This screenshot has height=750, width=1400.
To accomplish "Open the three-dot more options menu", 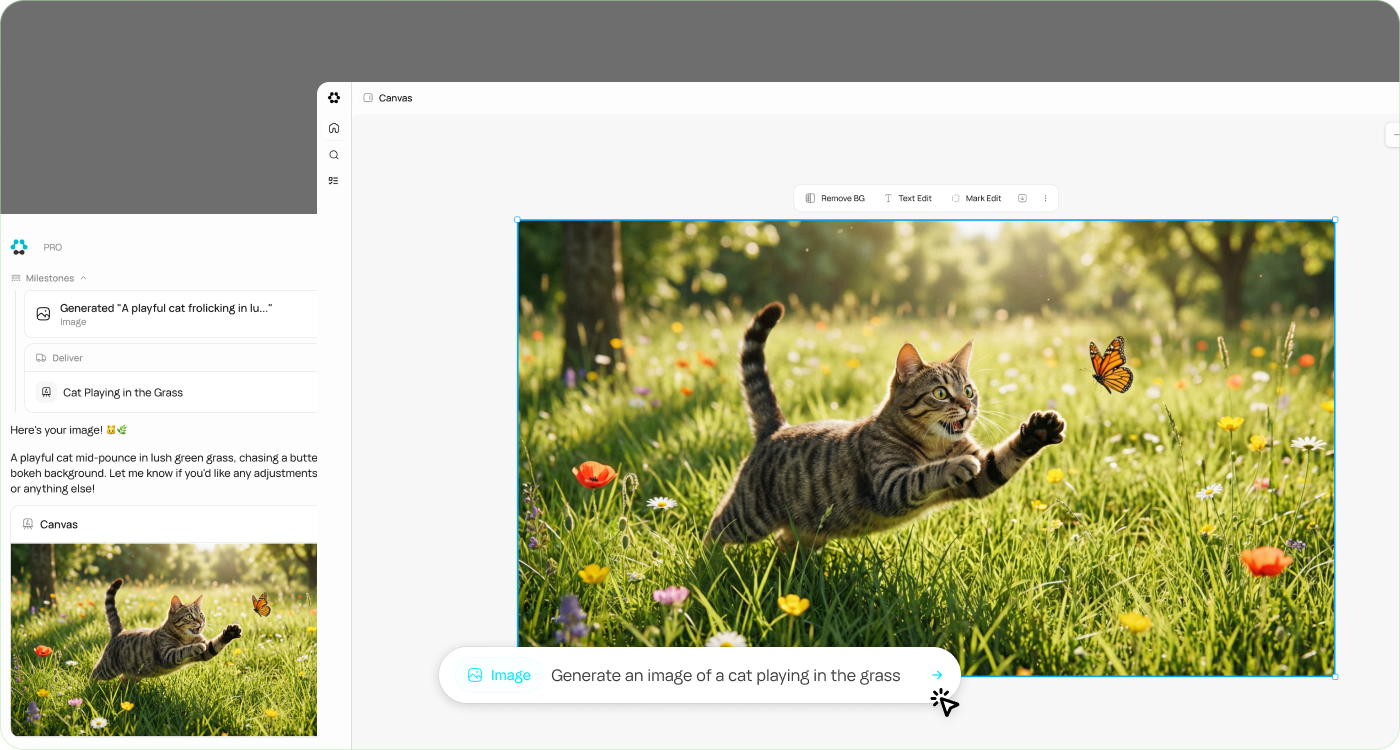I will click(x=1046, y=198).
